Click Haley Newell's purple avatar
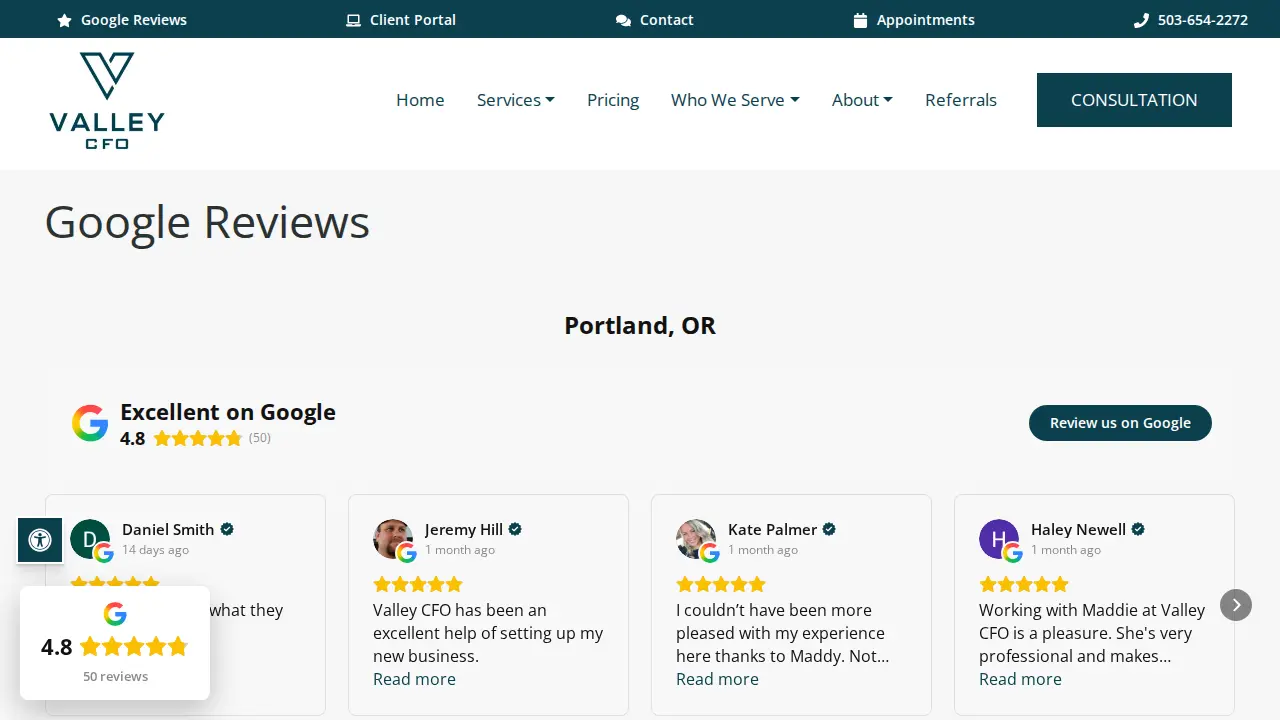 (999, 539)
